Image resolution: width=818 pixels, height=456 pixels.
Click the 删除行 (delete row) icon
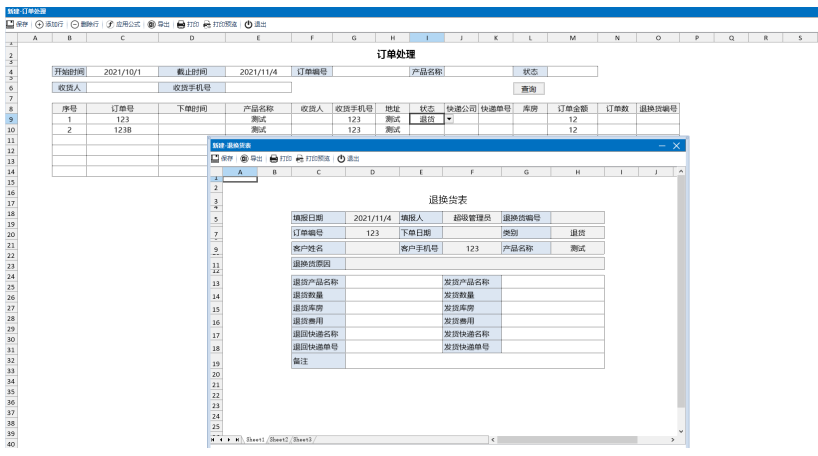(x=75, y=23)
